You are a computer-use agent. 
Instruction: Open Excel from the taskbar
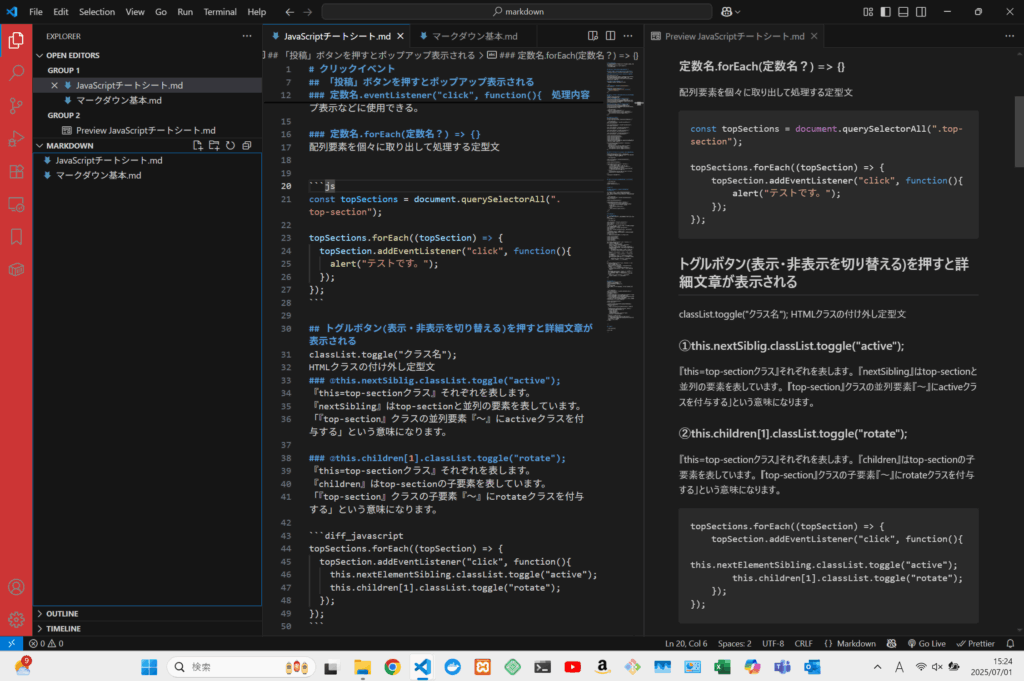[722, 667]
